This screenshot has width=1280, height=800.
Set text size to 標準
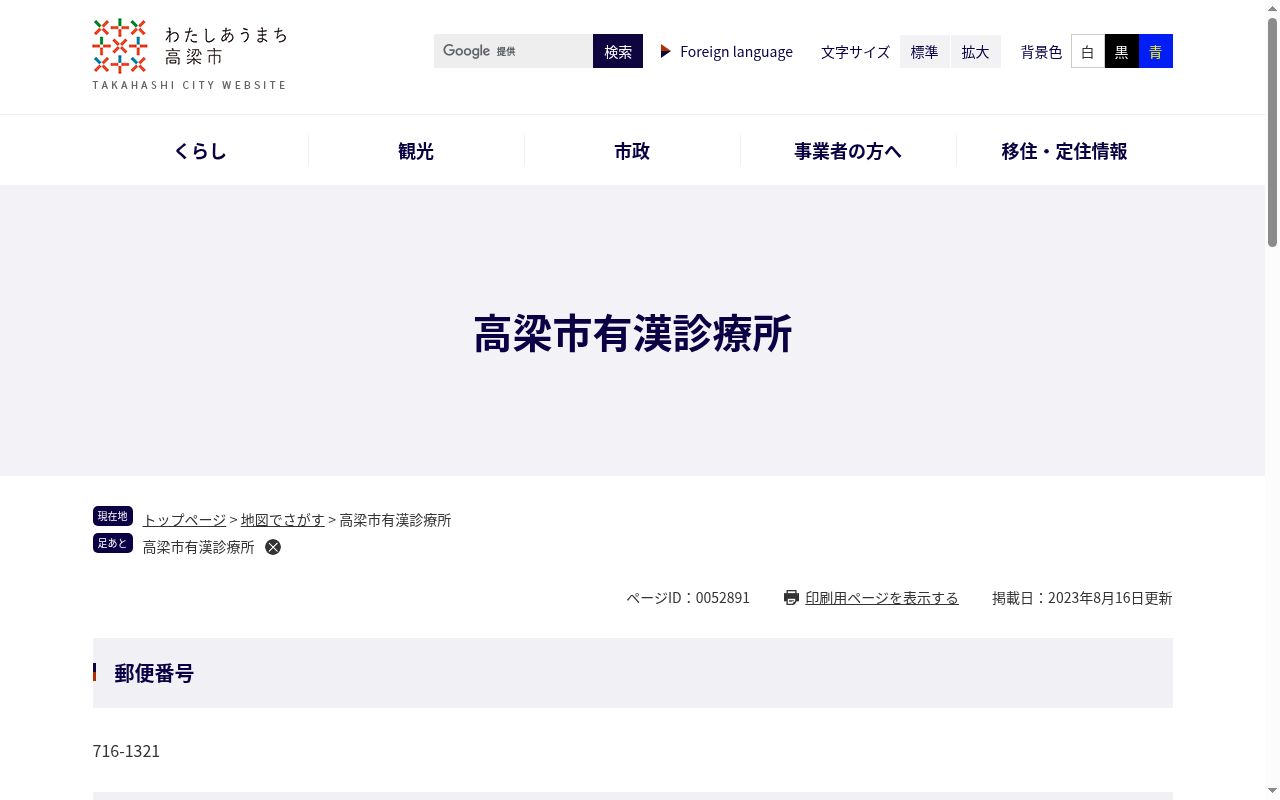(925, 51)
